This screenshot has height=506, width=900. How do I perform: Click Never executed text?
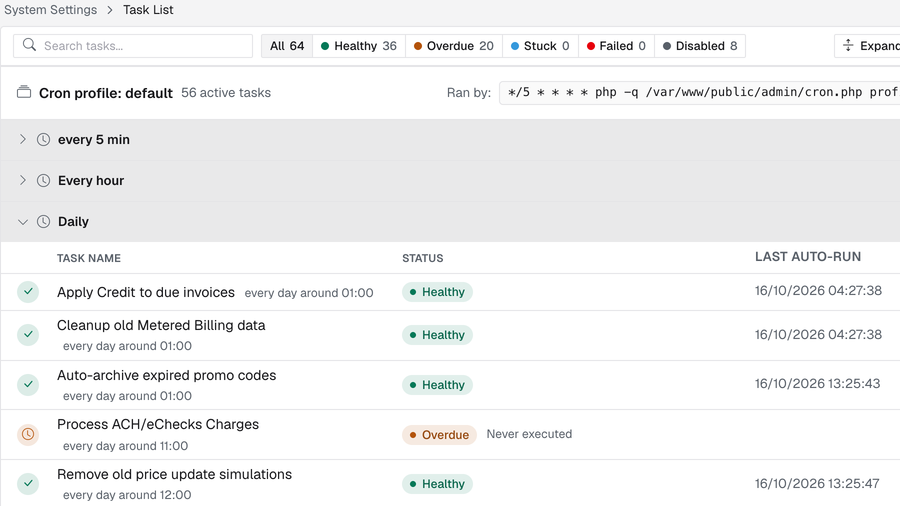tap(529, 434)
